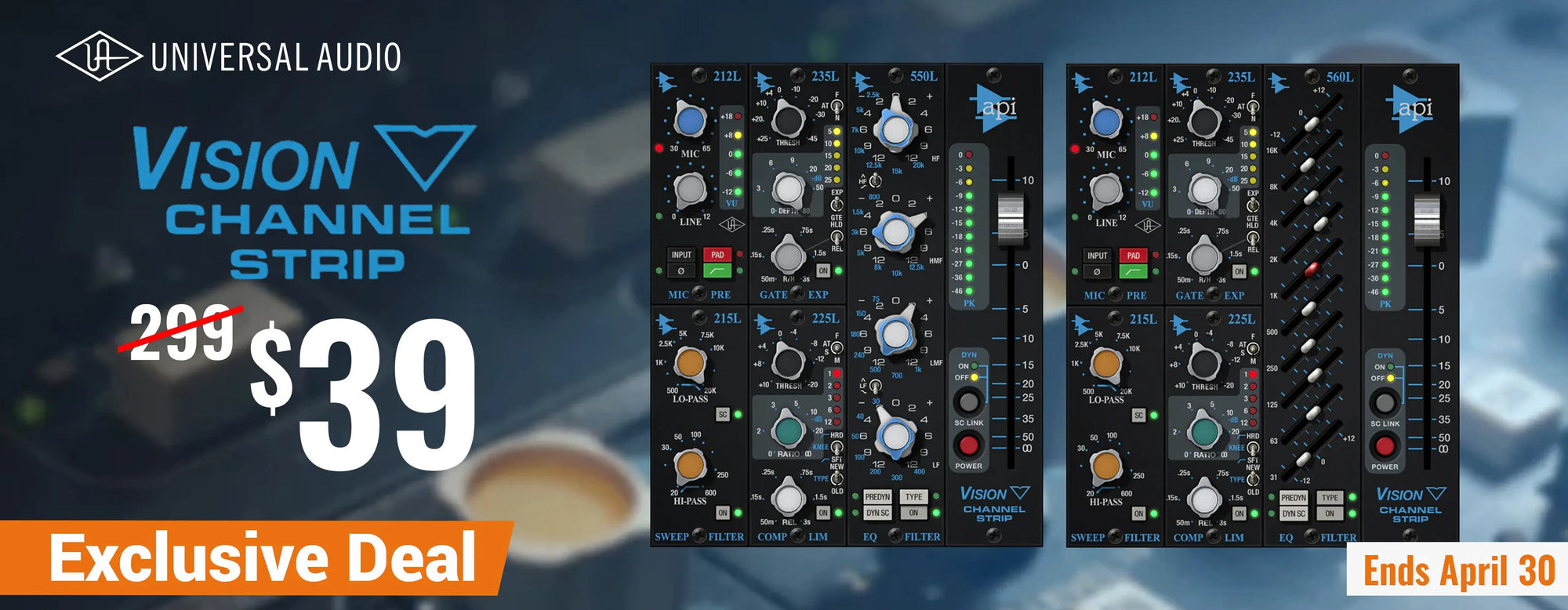The height and width of the screenshot is (610, 1568).
Task: Click the red POWER button on right strip
Action: pyautogui.click(x=1385, y=446)
